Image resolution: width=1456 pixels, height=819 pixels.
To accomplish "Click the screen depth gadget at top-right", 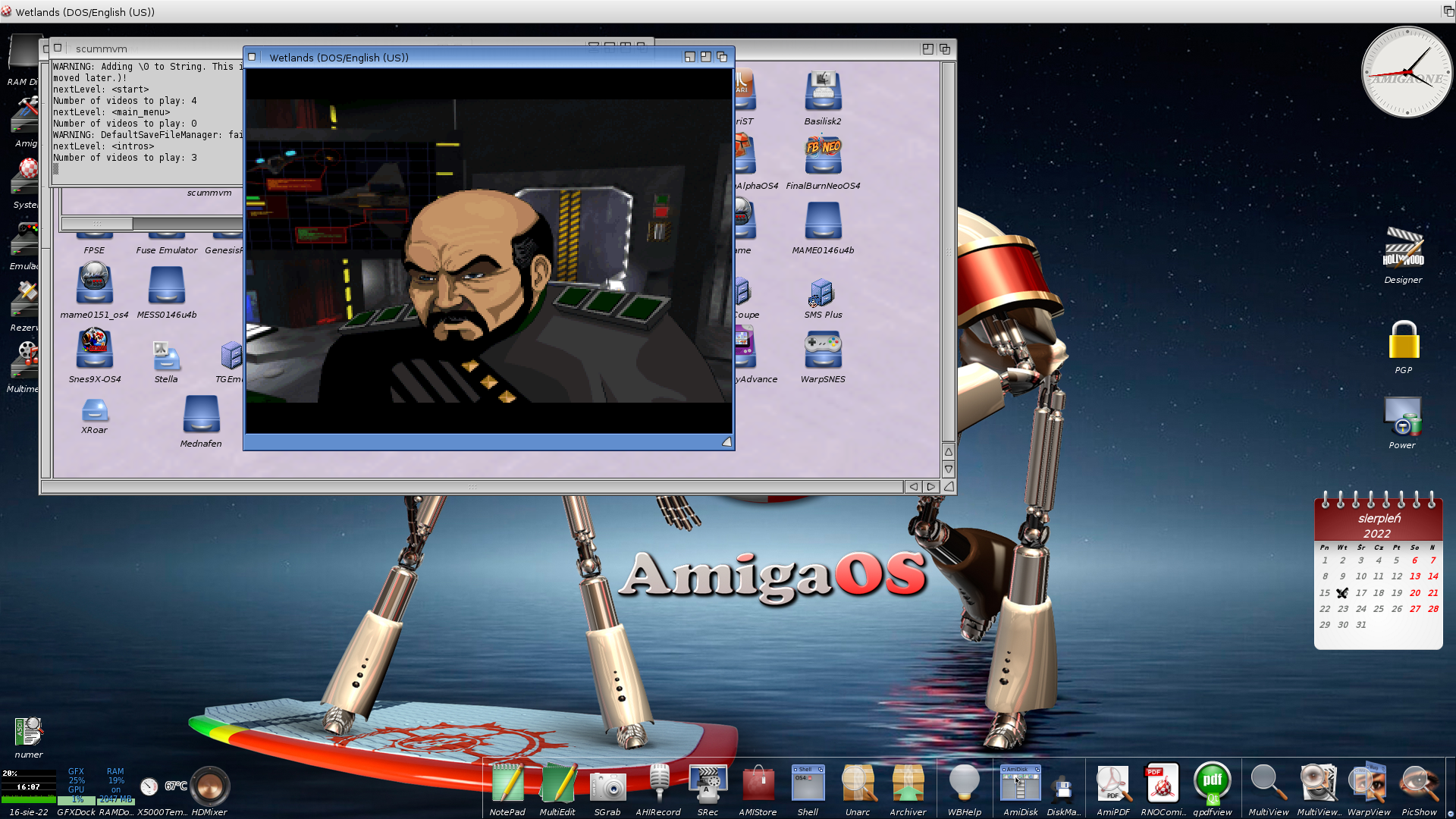I will pos(1448,11).
